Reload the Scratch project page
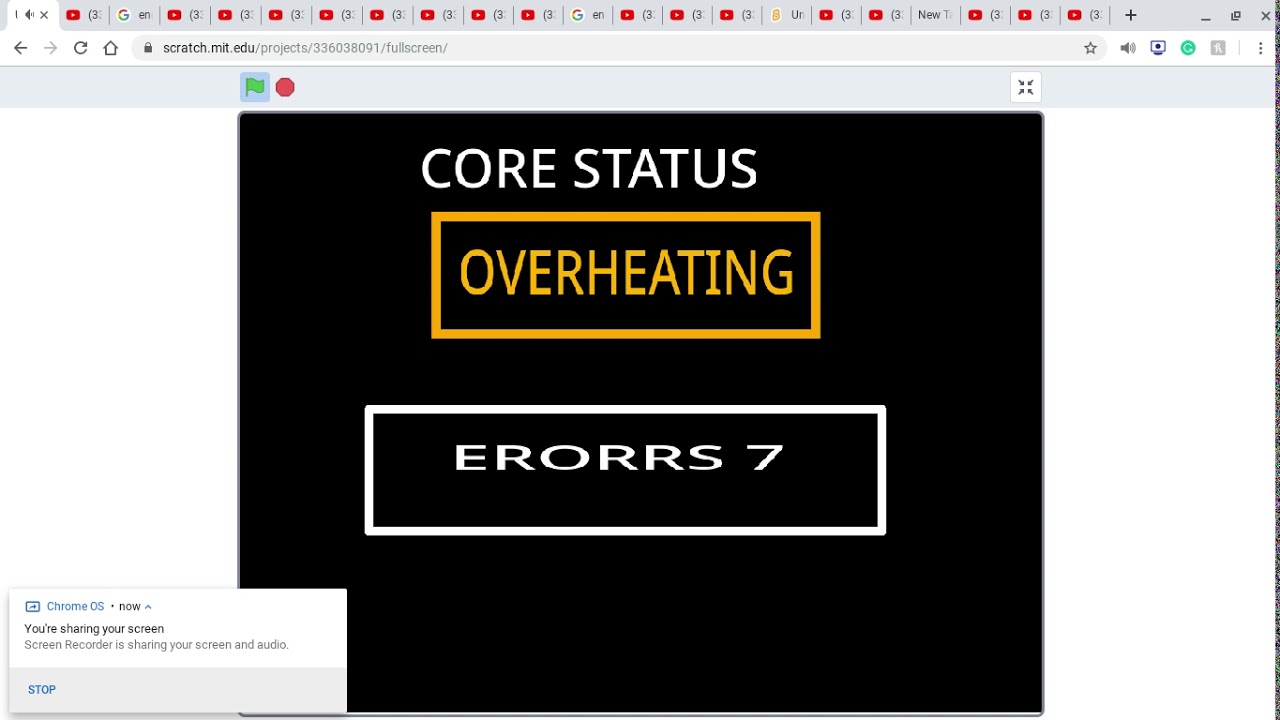 coord(80,48)
